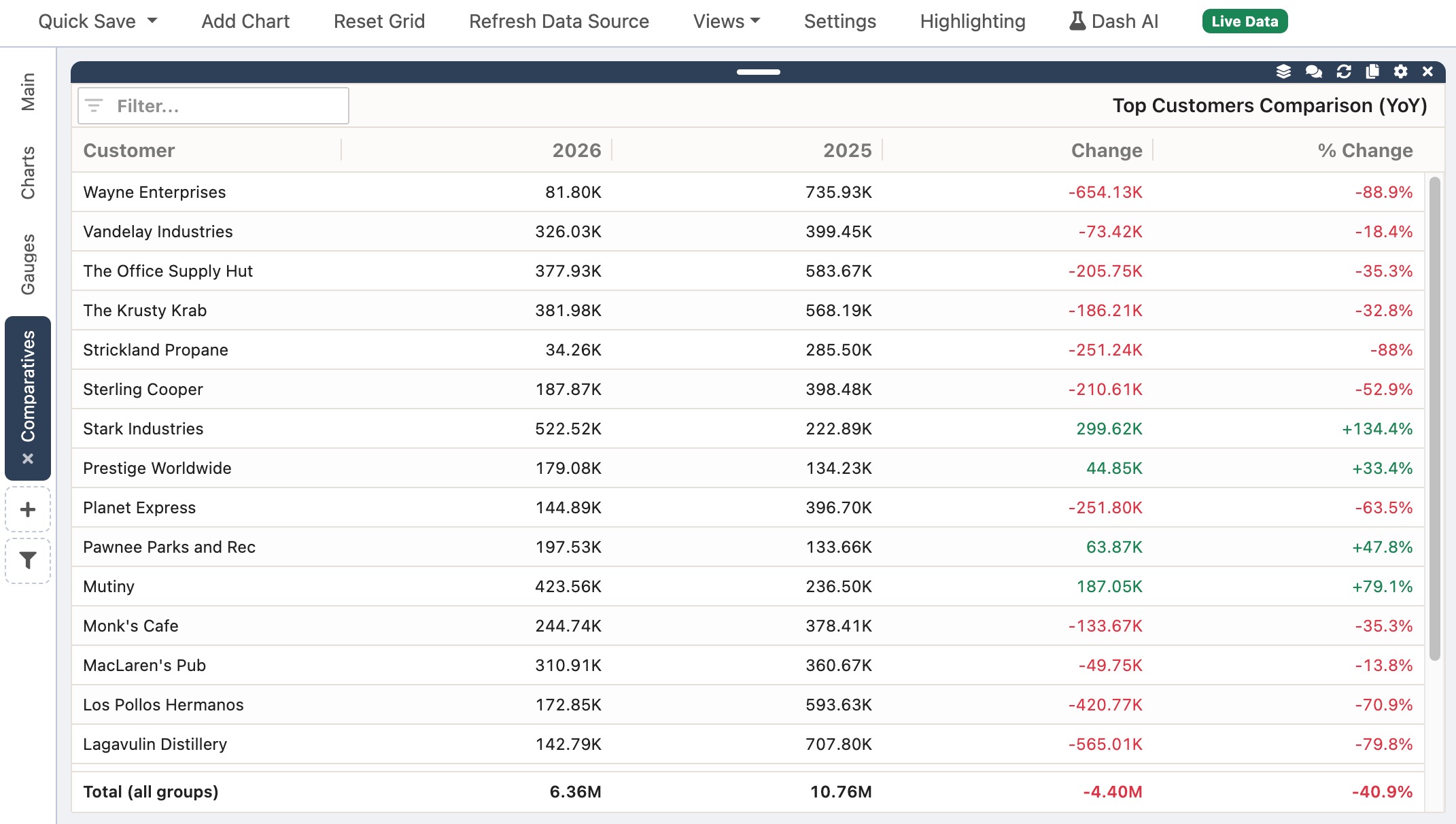The height and width of the screenshot is (824, 1456).
Task: Open the Quick Save dropdown arrow
Action: 152,21
